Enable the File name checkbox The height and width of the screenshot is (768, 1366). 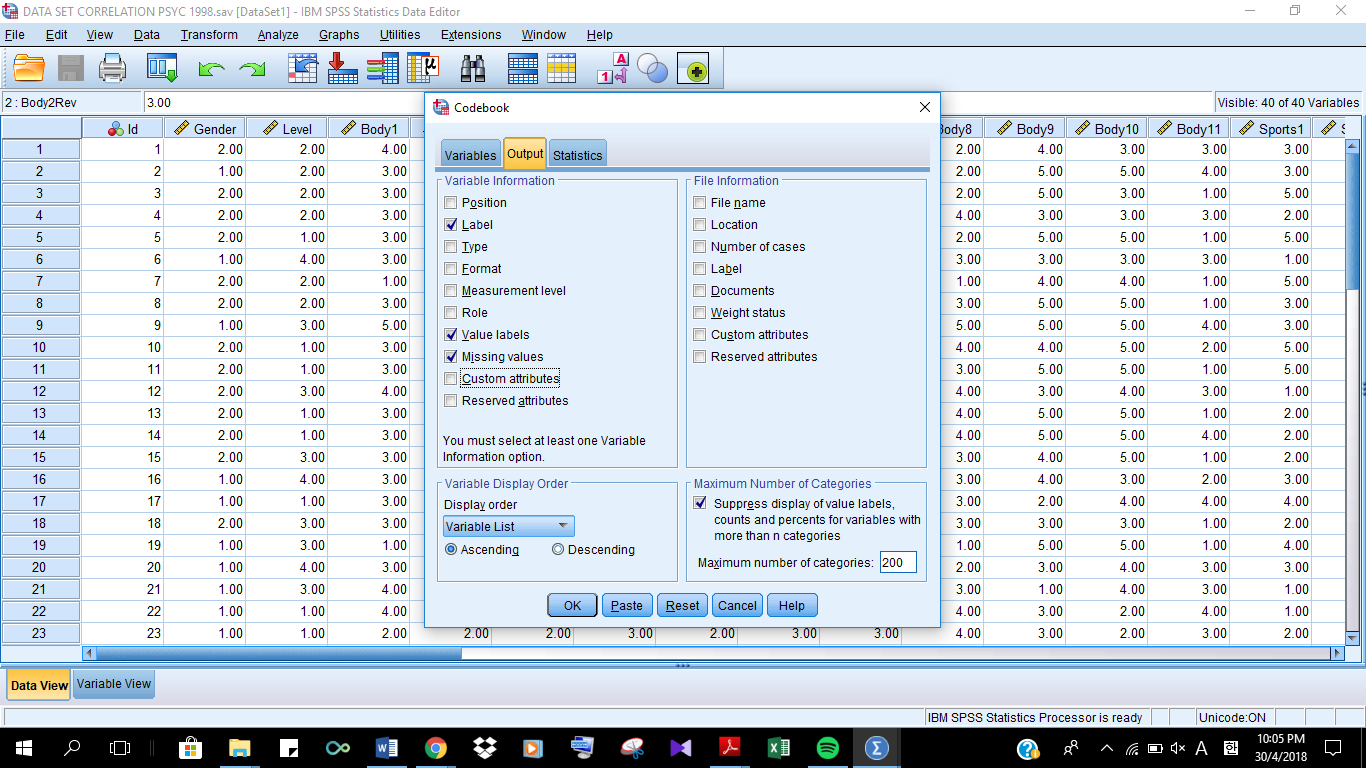pos(700,203)
